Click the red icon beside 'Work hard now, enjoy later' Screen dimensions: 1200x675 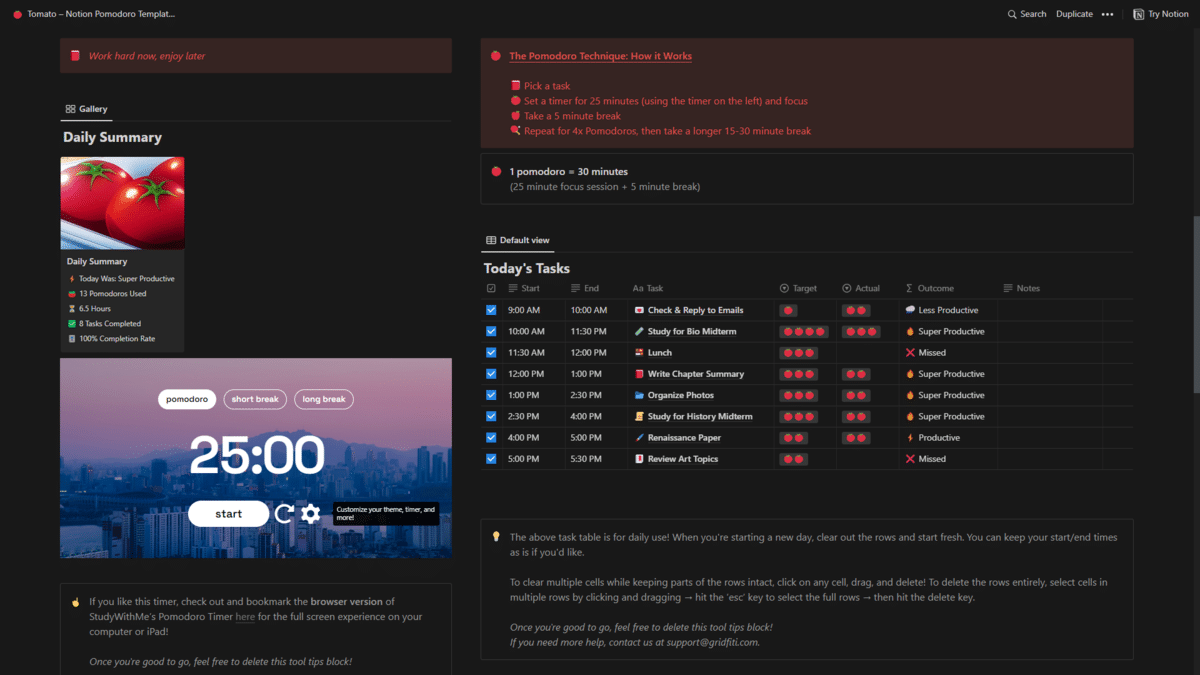point(75,56)
